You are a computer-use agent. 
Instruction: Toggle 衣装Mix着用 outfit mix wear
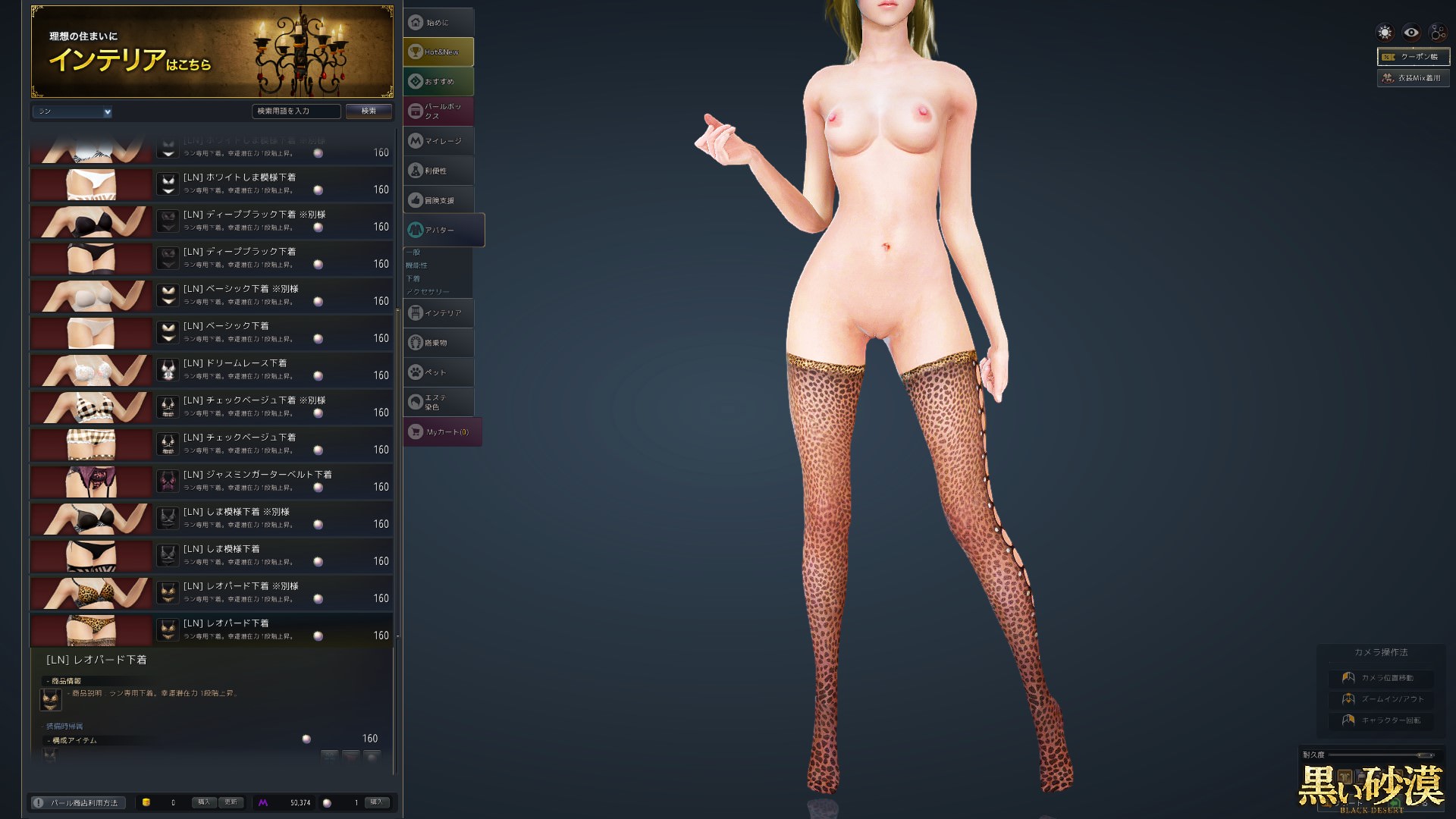tap(1413, 78)
